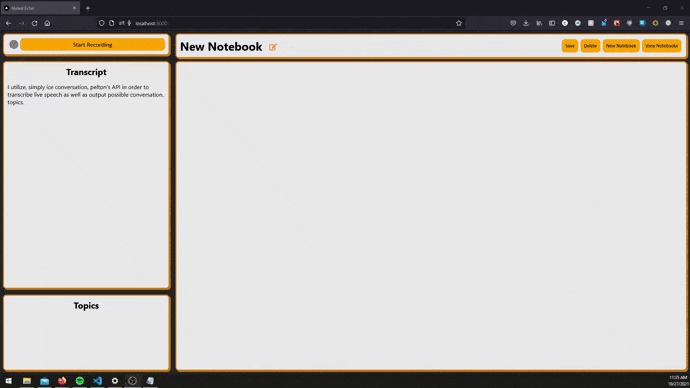
Task: Open the Settings gear in the taskbar
Action: coord(115,381)
